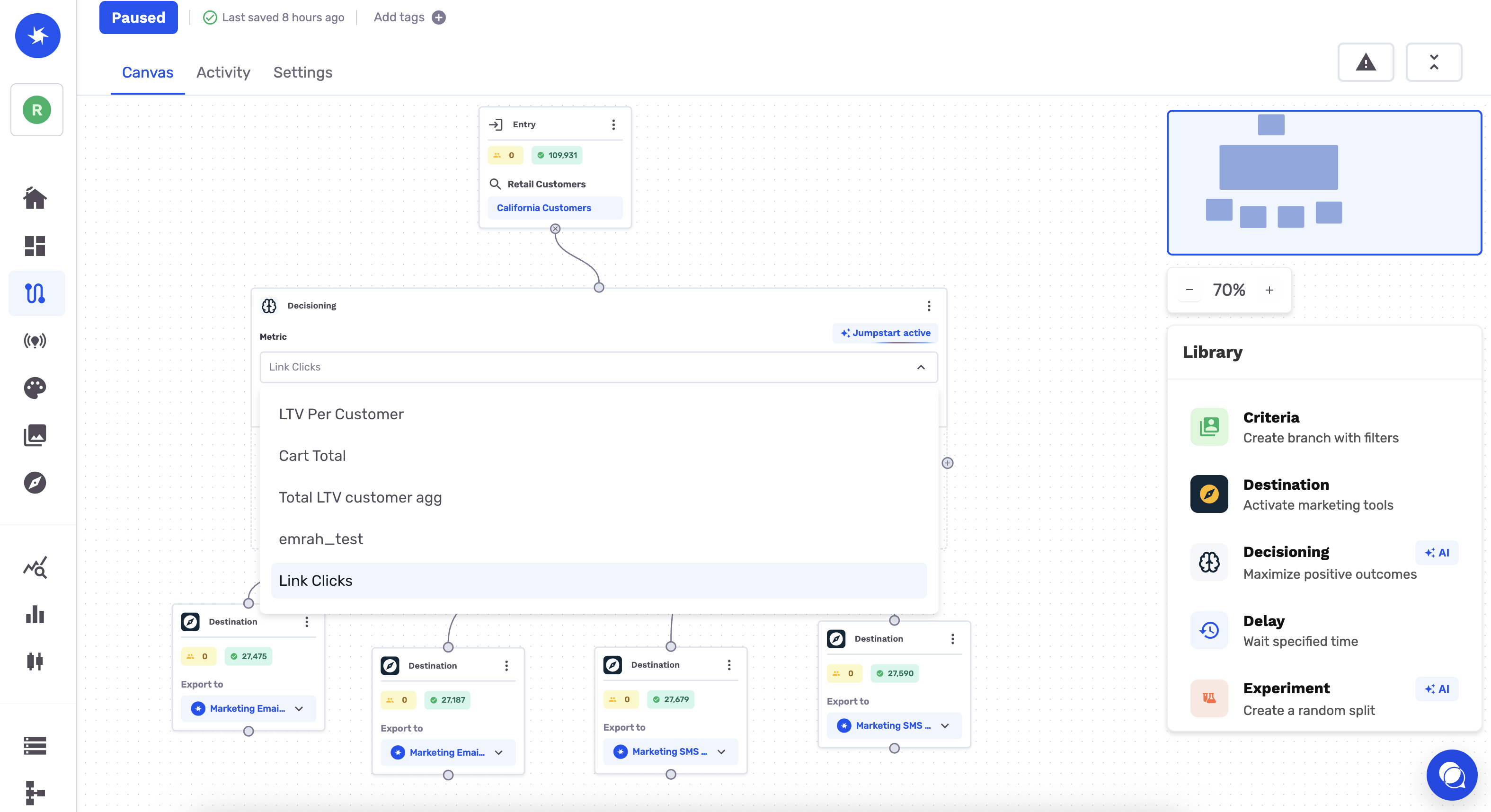Add tags with plus icon
The width and height of the screenshot is (1491, 812).
439,18
